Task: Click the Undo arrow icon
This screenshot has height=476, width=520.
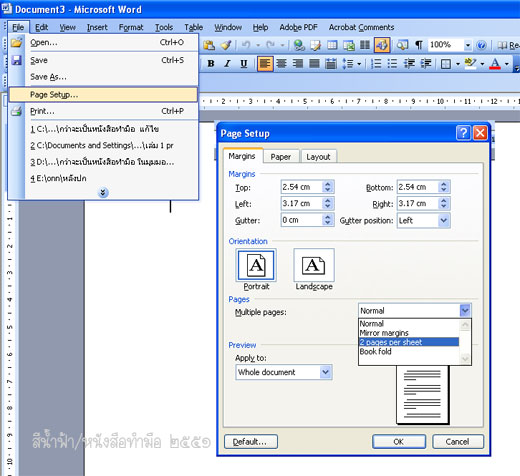Action: pyautogui.click(x=246, y=45)
